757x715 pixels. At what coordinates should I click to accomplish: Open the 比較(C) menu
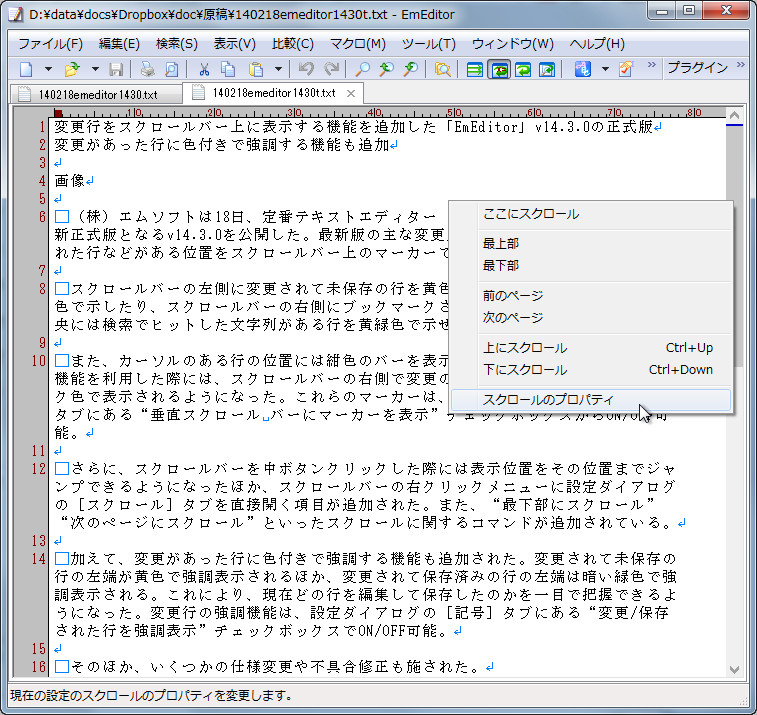coord(293,44)
